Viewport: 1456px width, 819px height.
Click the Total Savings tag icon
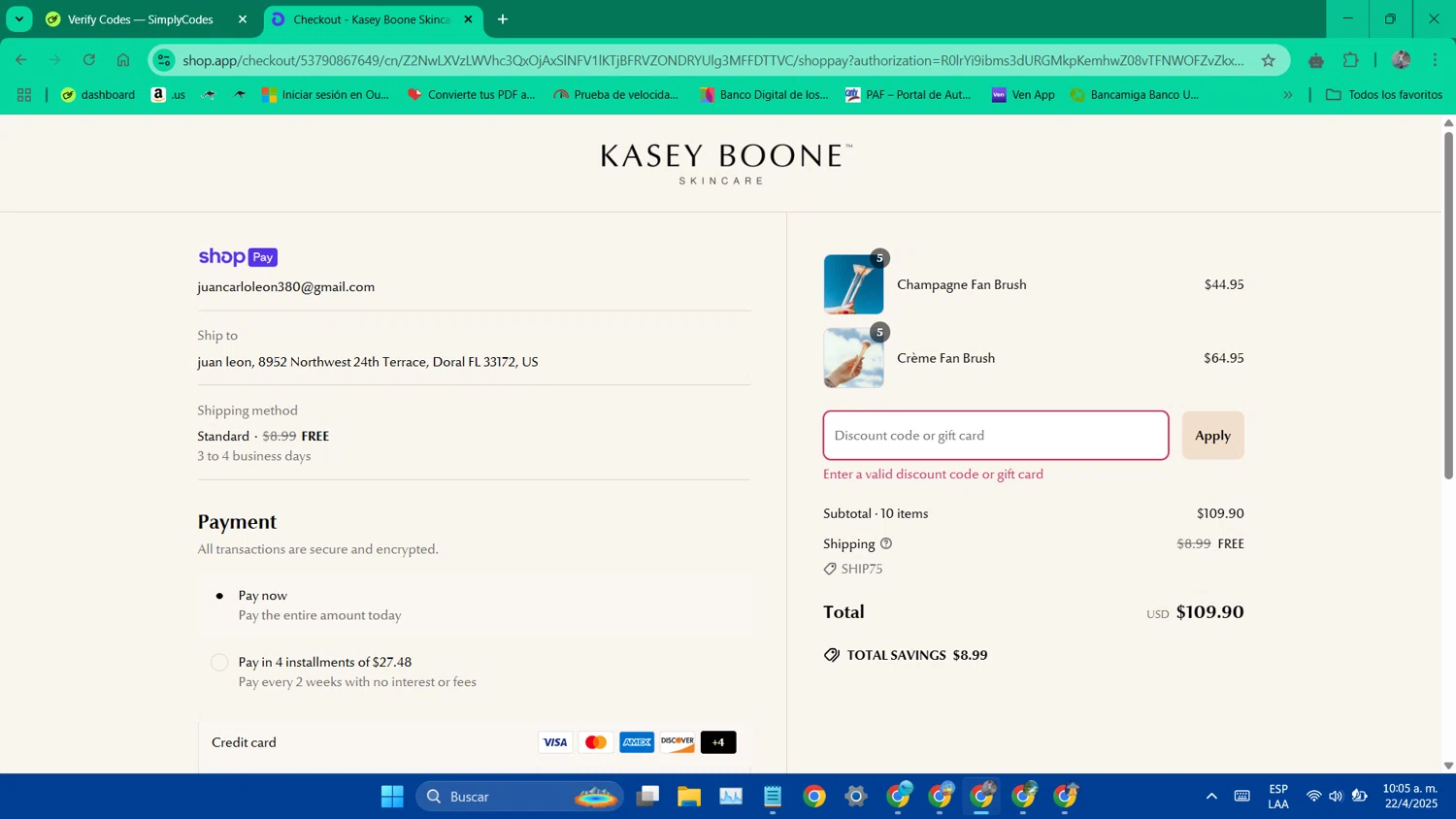click(x=832, y=655)
